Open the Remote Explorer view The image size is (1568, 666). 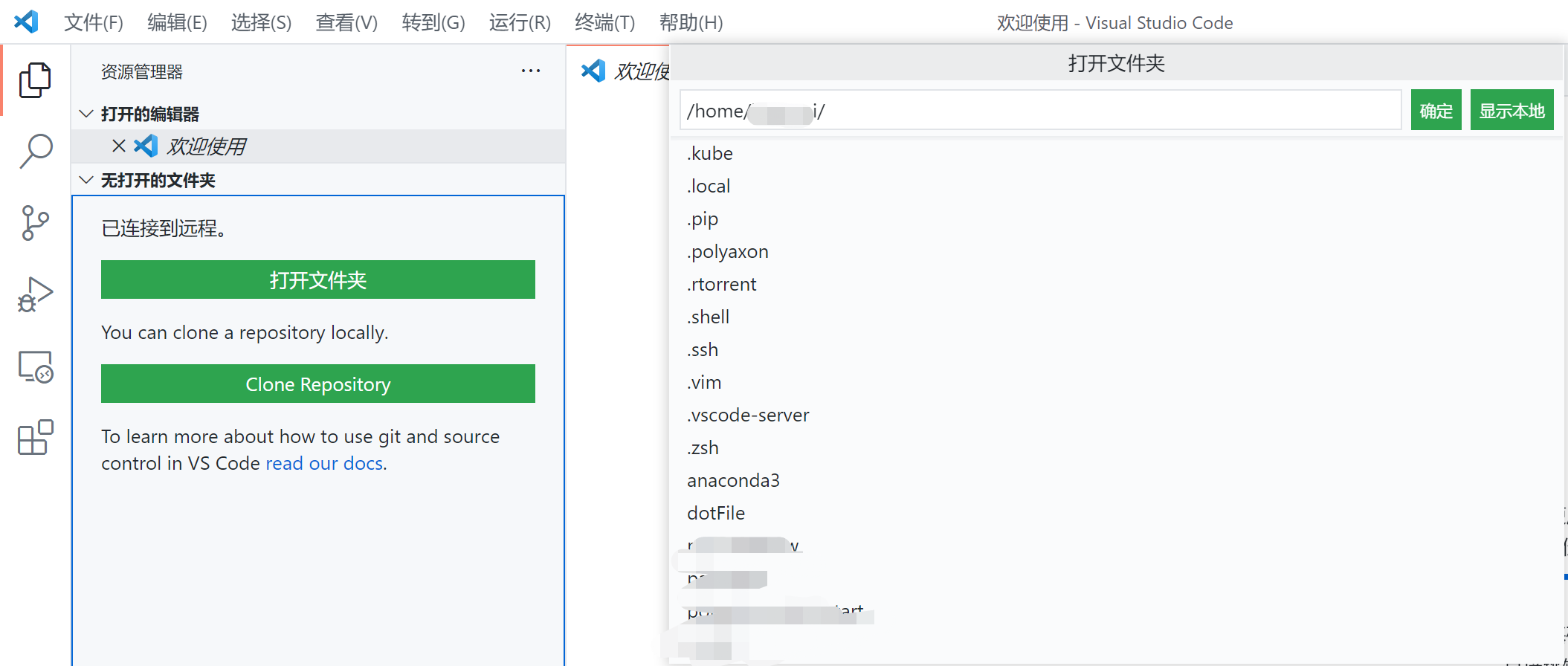tap(35, 366)
